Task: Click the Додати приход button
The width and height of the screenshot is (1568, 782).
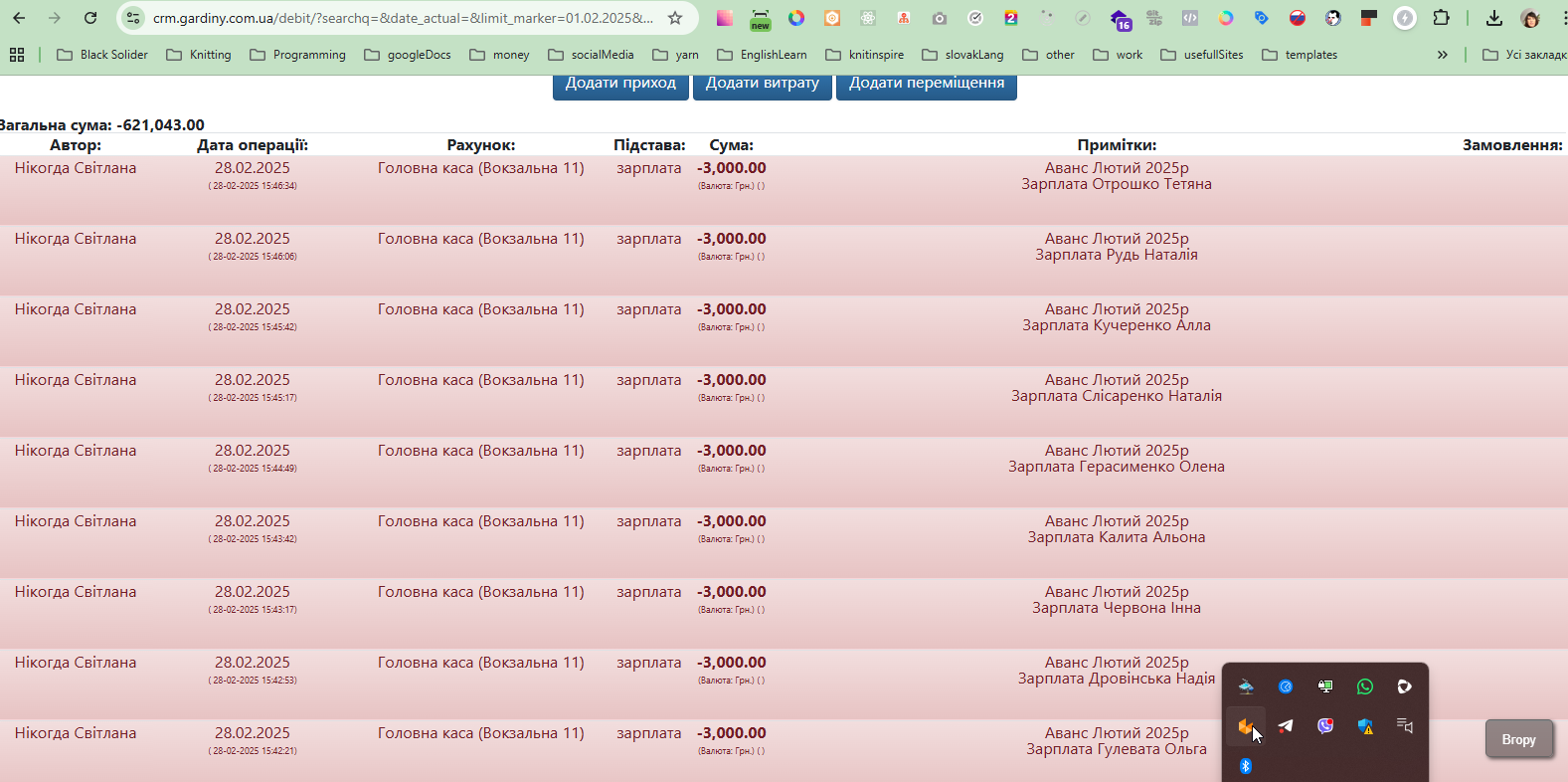Action: 620,85
